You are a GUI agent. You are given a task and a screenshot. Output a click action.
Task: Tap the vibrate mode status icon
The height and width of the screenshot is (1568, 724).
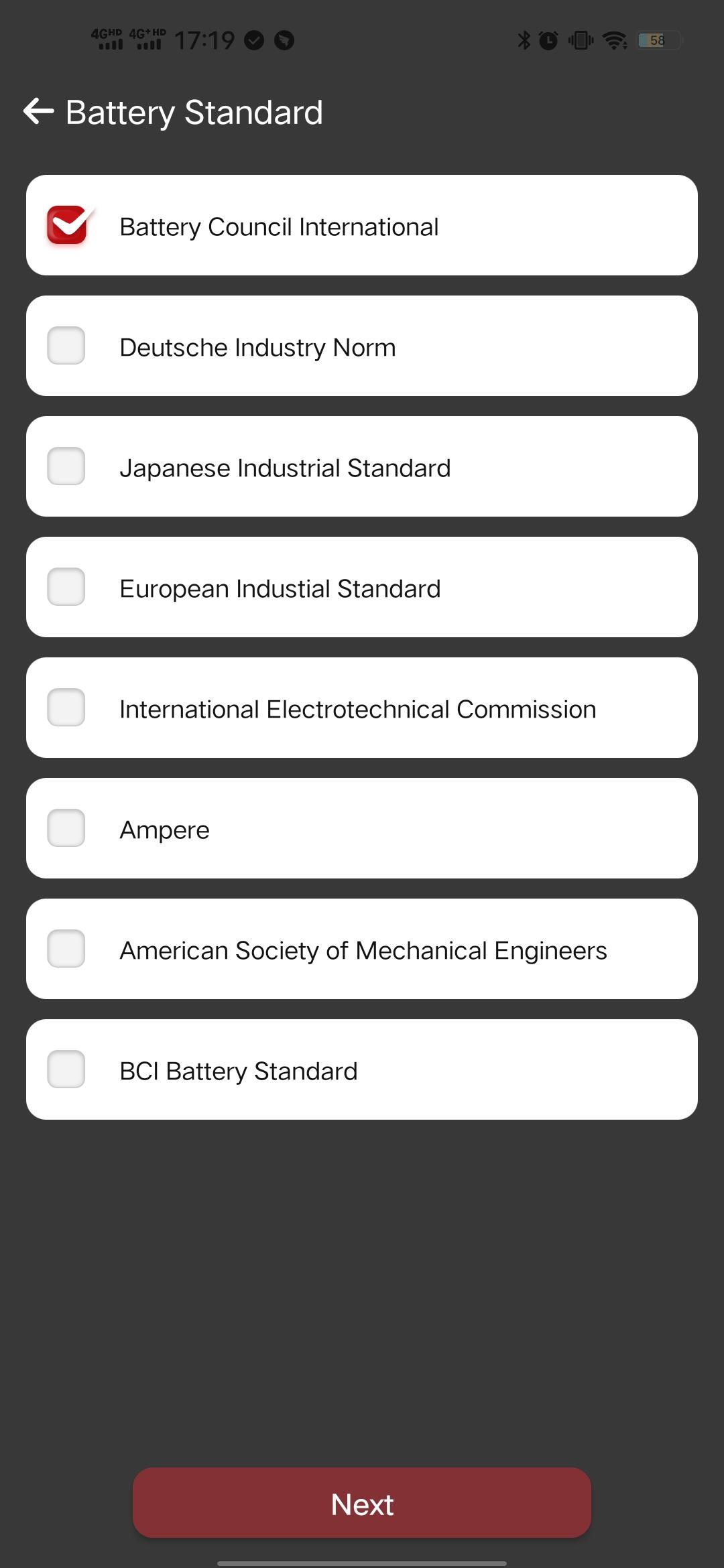[x=581, y=40]
